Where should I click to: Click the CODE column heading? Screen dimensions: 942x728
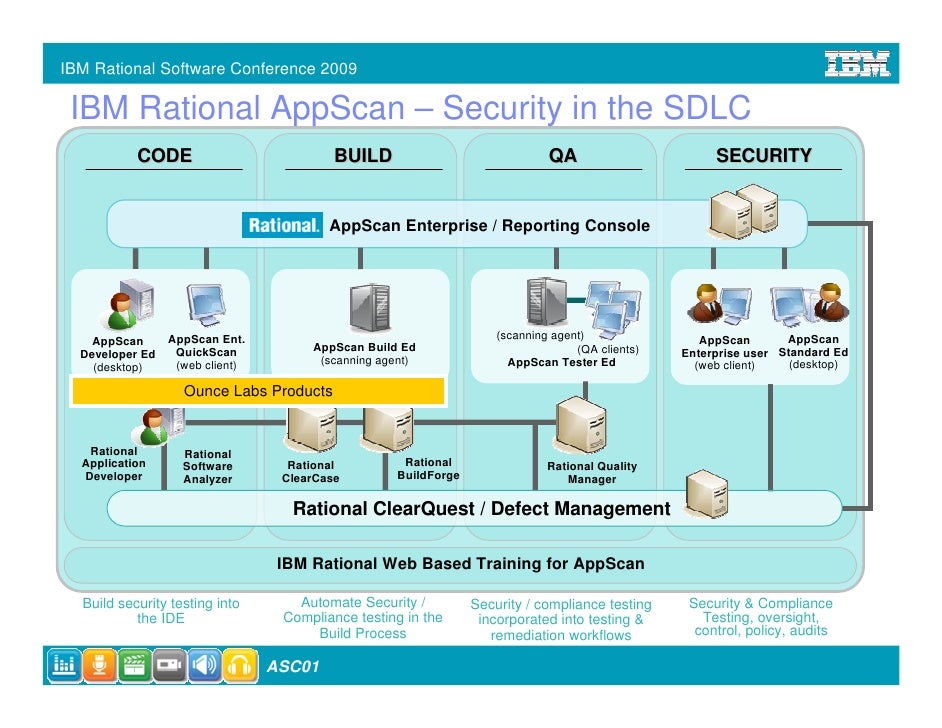click(165, 156)
